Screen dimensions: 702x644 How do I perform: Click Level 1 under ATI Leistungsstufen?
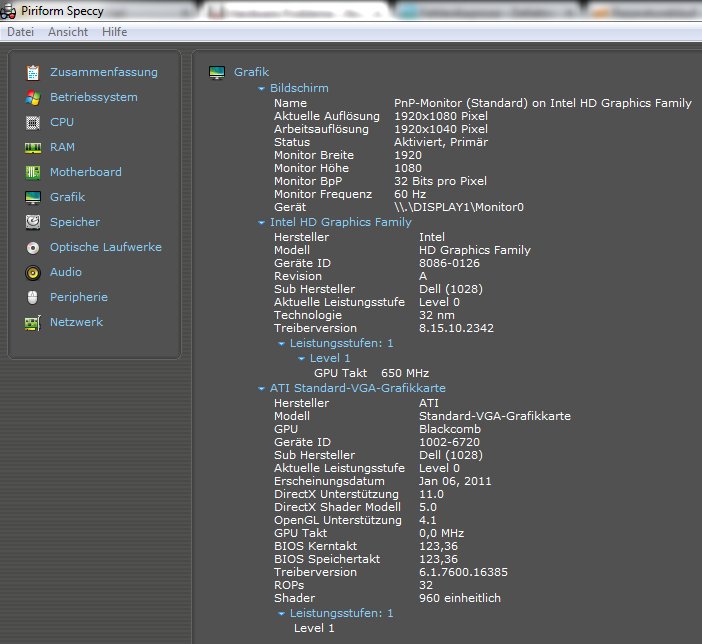(x=314, y=628)
